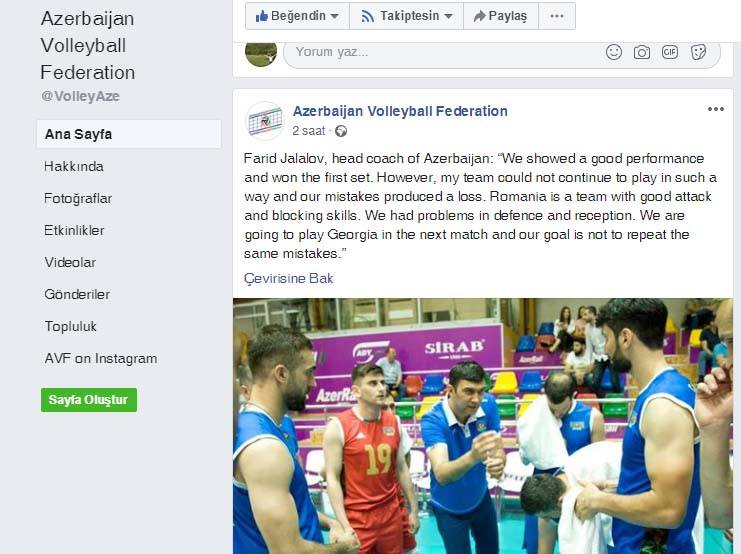
Task: Open the Hakkında section
Action: 74,166
